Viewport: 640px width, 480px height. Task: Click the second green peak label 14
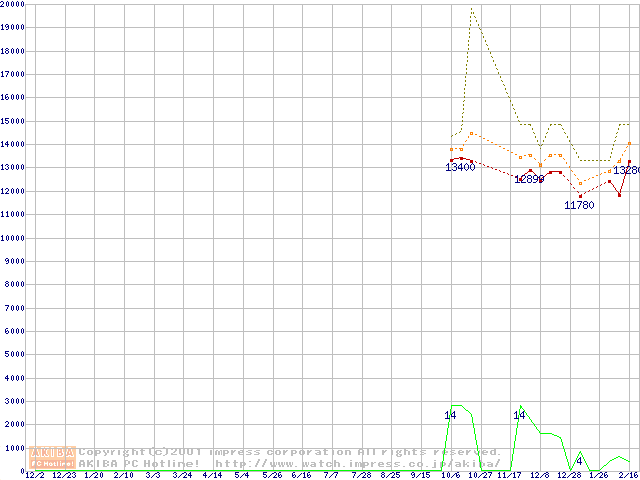point(519,415)
